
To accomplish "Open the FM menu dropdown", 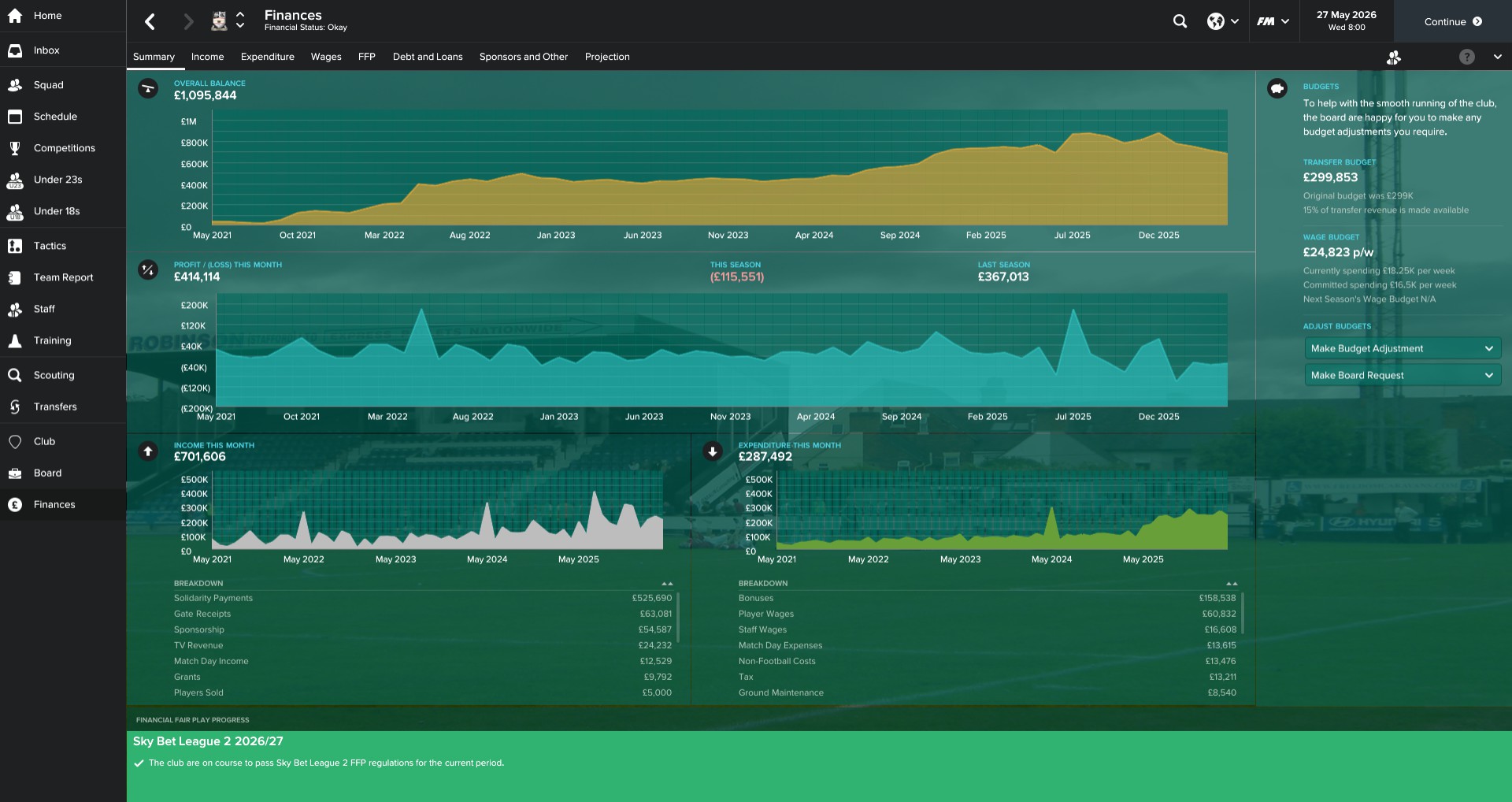I will pos(1272,21).
